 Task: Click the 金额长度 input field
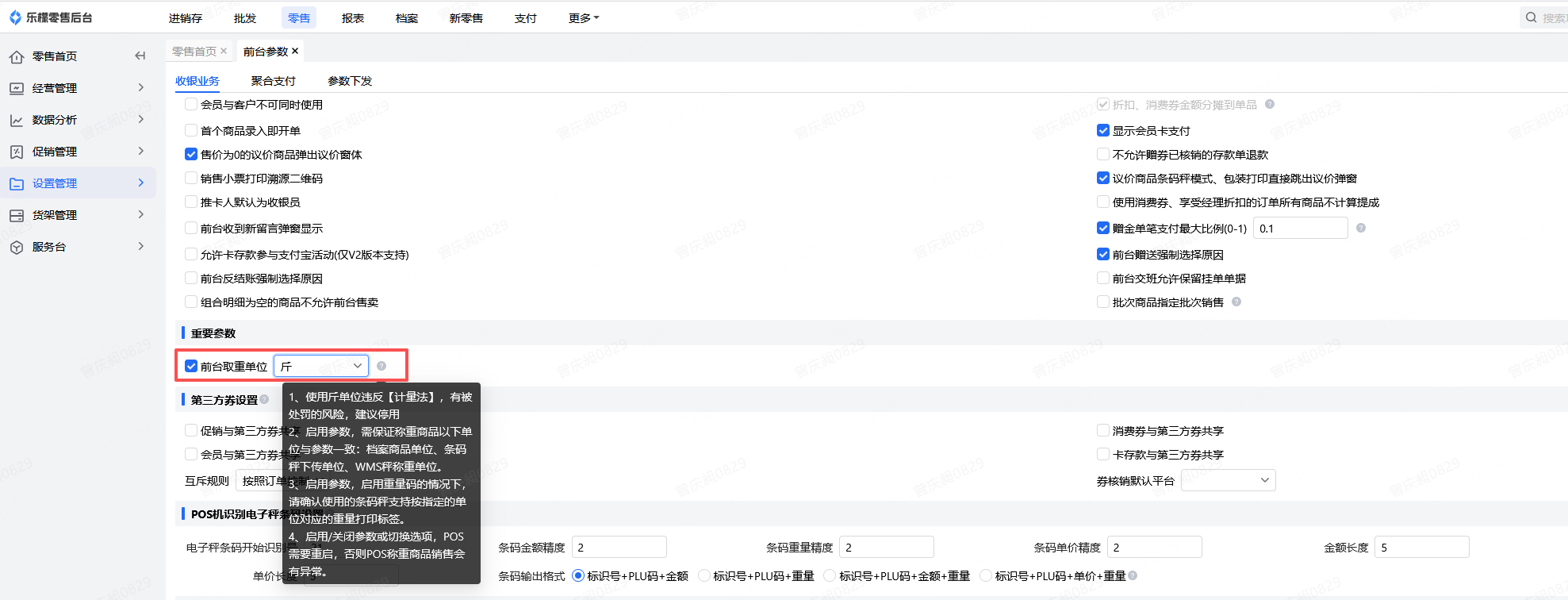tap(1422, 547)
